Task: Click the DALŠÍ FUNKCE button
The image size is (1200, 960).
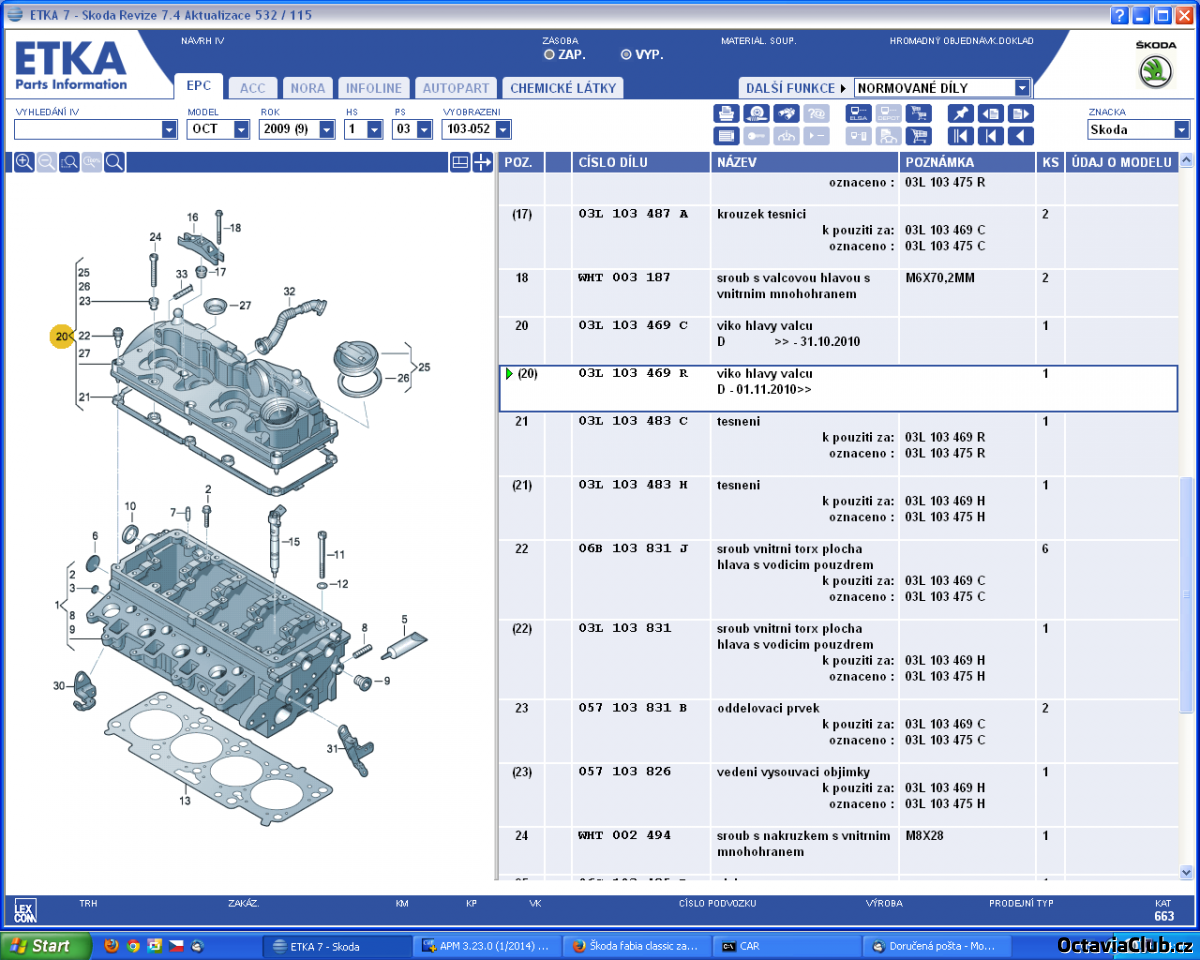Action: (794, 88)
